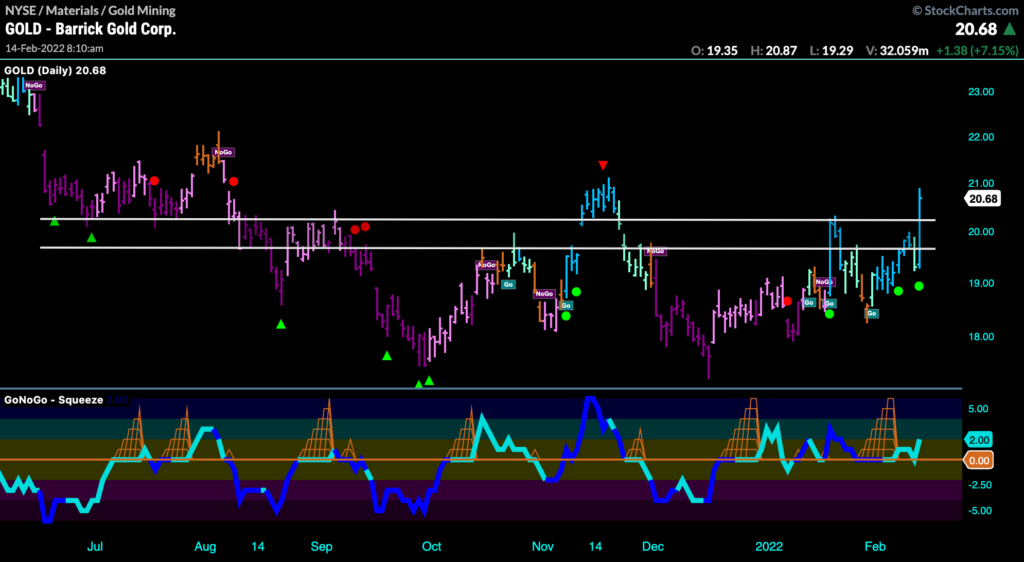Viewport: 1024px width, 562px height.
Task: Click the Aug label on the date axis
Action: point(205,547)
